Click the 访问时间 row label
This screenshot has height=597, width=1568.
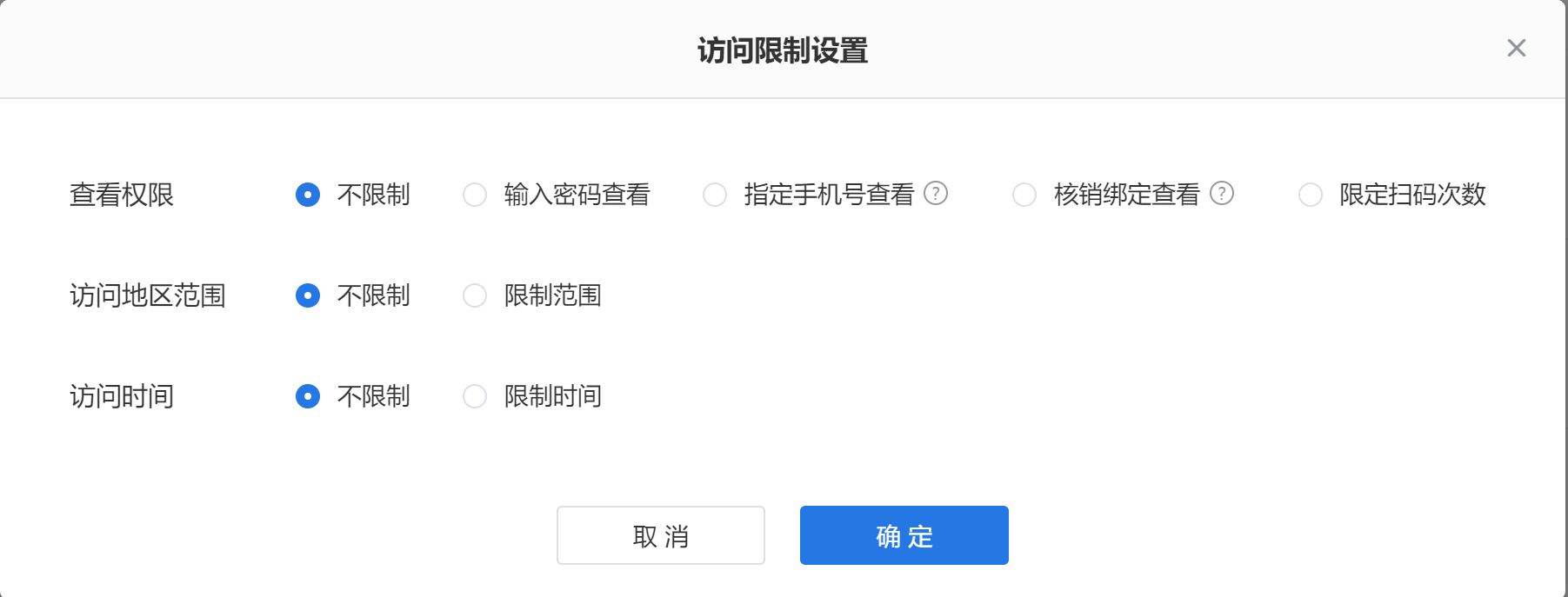point(122,396)
